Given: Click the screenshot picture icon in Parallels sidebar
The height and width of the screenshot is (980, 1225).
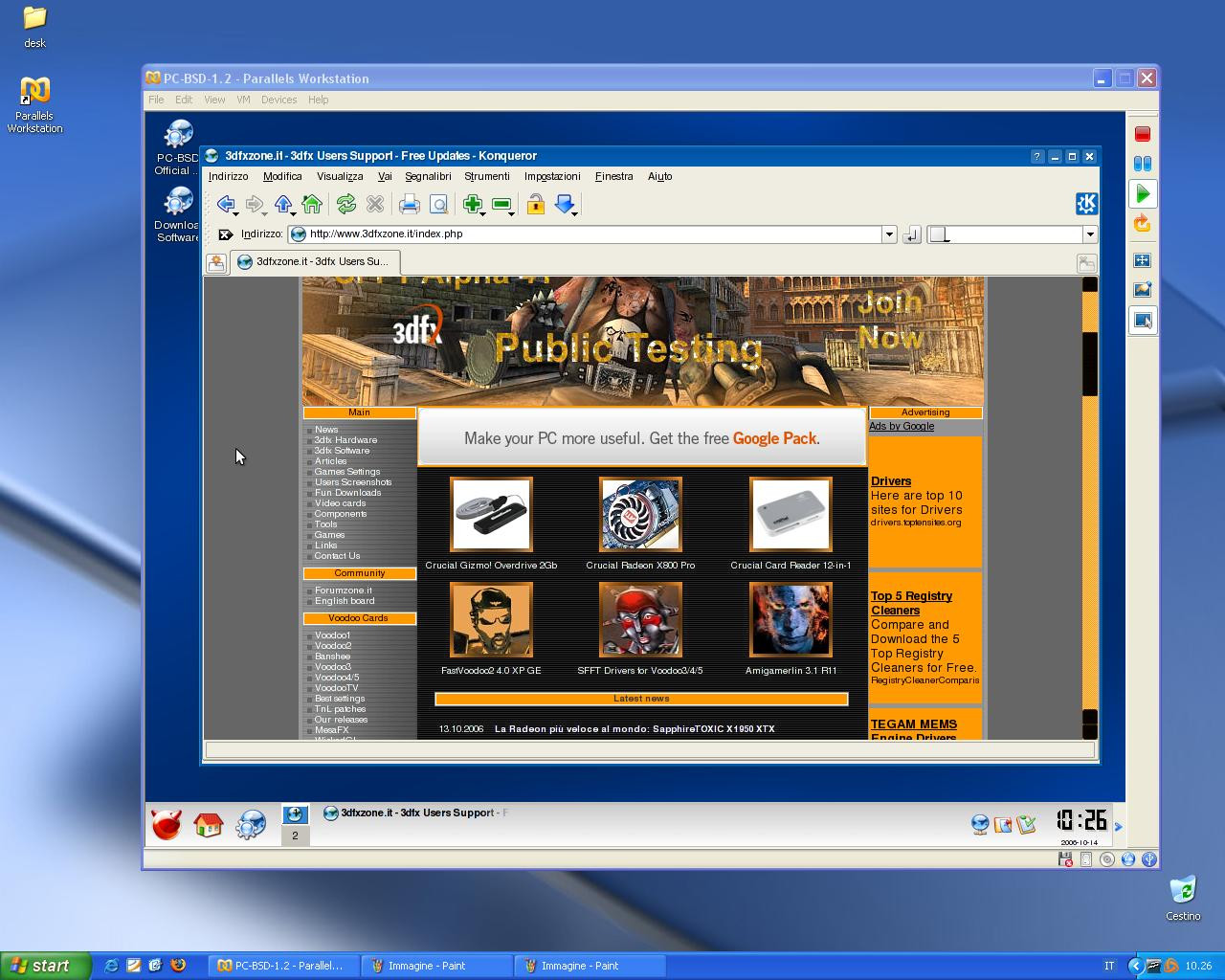Looking at the screenshot, I should click(1142, 289).
